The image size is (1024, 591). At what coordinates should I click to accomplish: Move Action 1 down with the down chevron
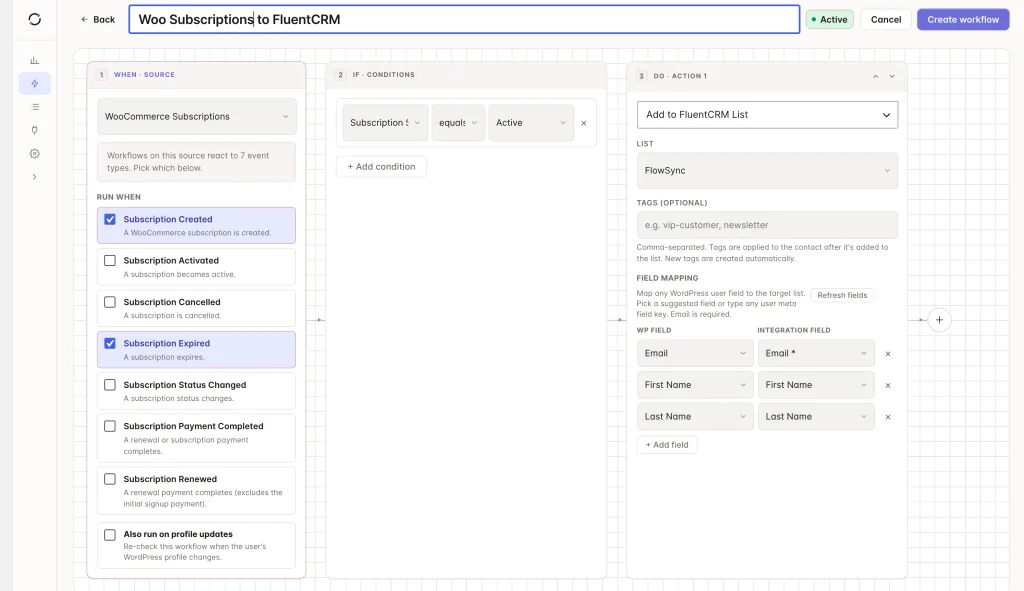[x=892, y=76]
